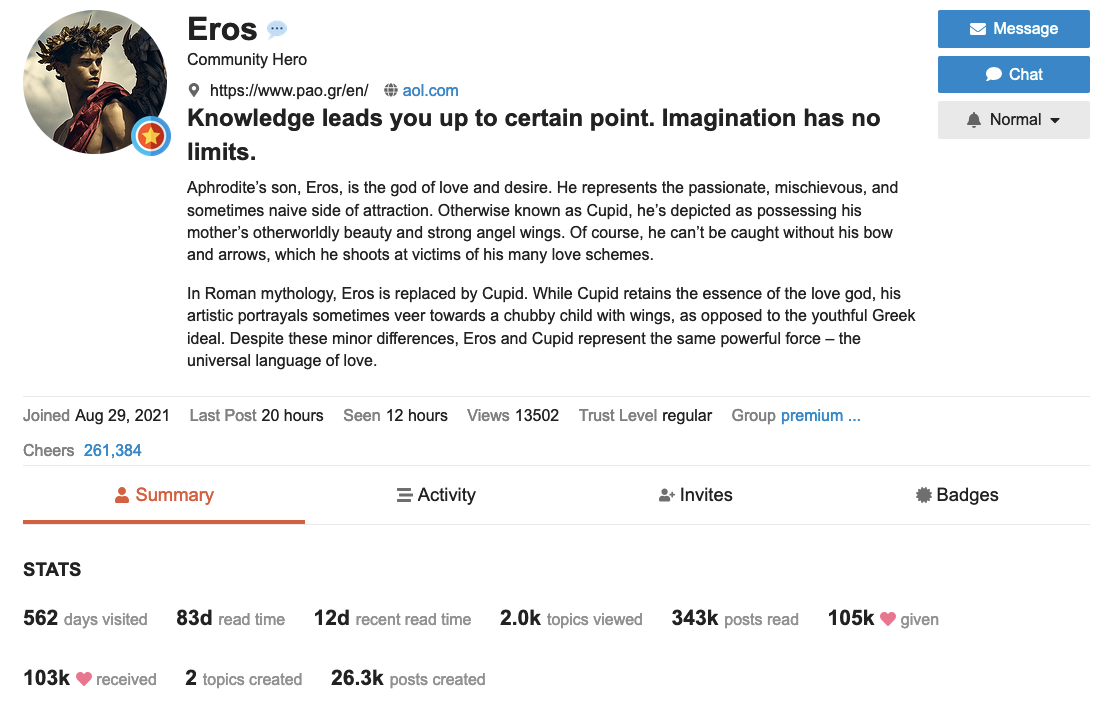The width and height of the screenshot is (1098, 711).
Task: Expand the Group list ellipsis
Action: click(854, 415)
